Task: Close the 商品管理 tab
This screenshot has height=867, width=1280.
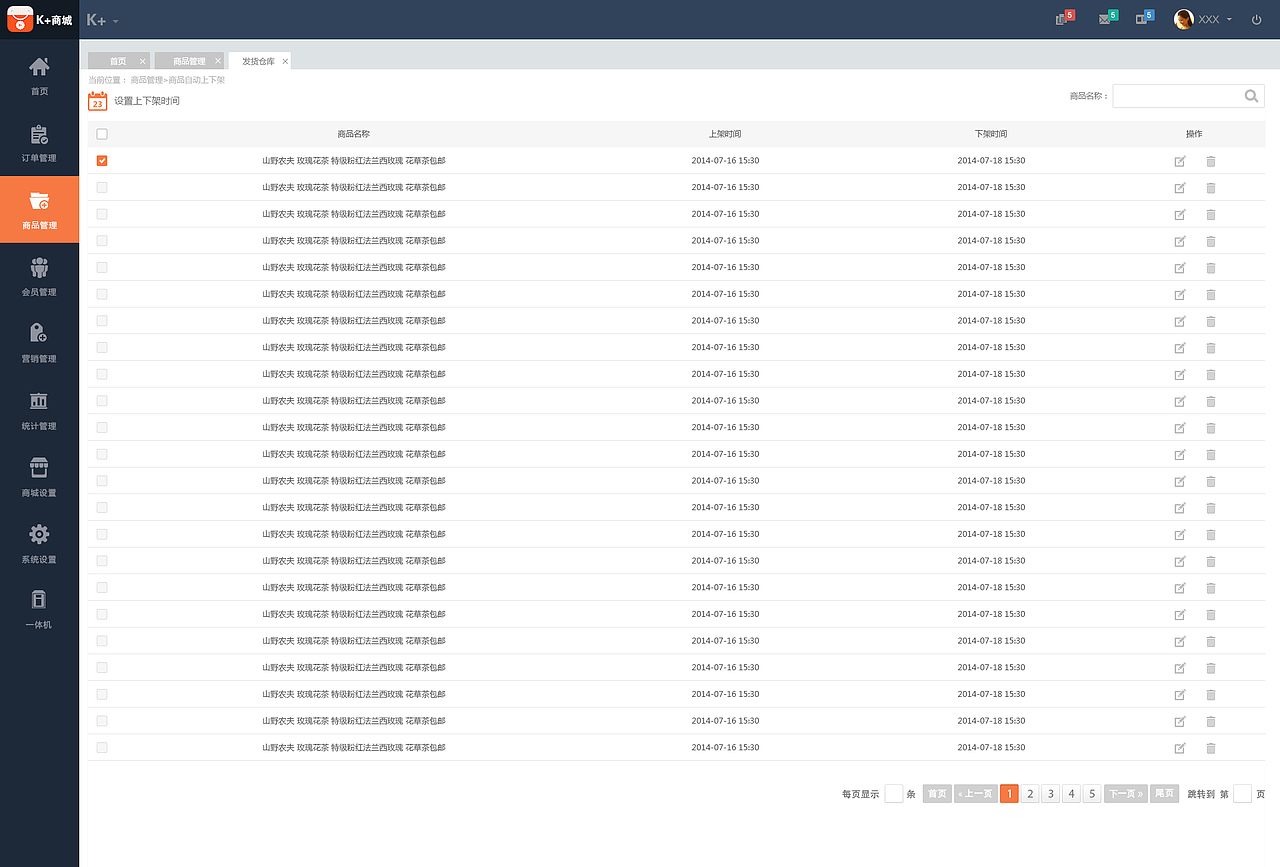Action: coord(217,61)
